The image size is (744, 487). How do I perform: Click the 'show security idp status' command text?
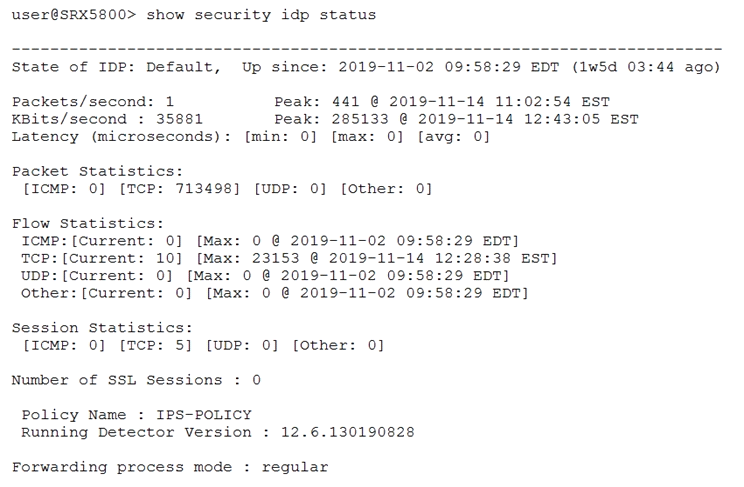click(261, 15)
